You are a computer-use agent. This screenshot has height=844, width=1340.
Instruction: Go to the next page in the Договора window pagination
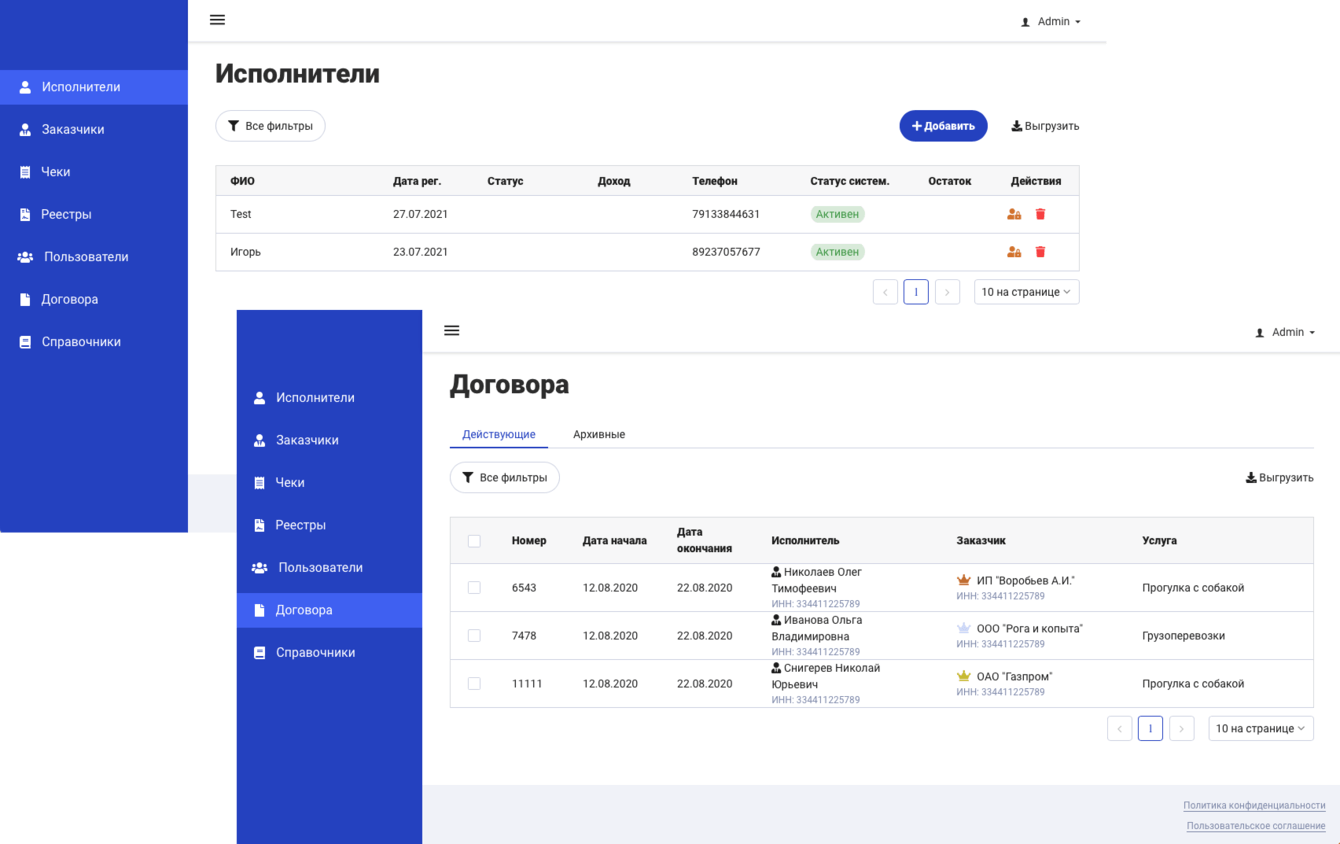1182,729
